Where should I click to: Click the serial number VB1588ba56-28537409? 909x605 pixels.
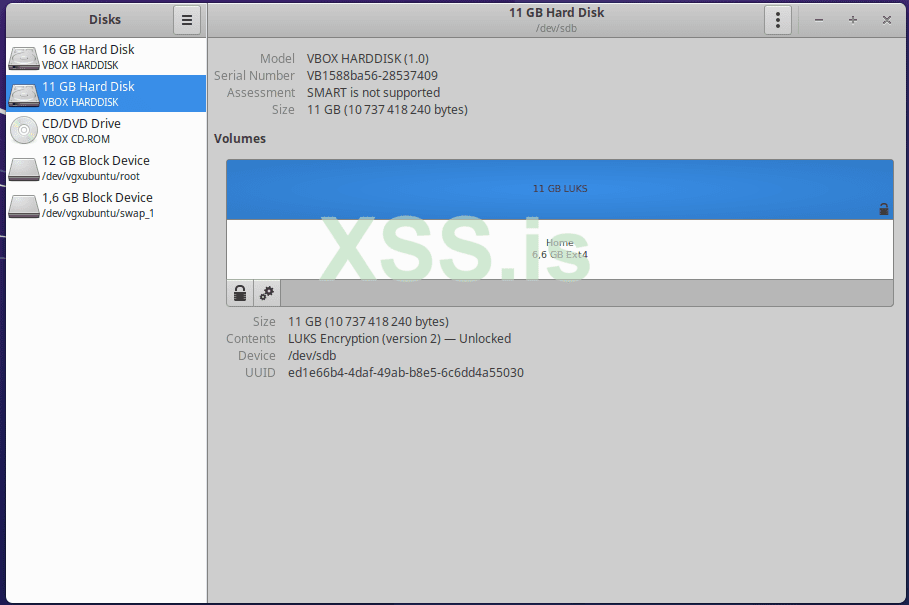pos(372,76)
